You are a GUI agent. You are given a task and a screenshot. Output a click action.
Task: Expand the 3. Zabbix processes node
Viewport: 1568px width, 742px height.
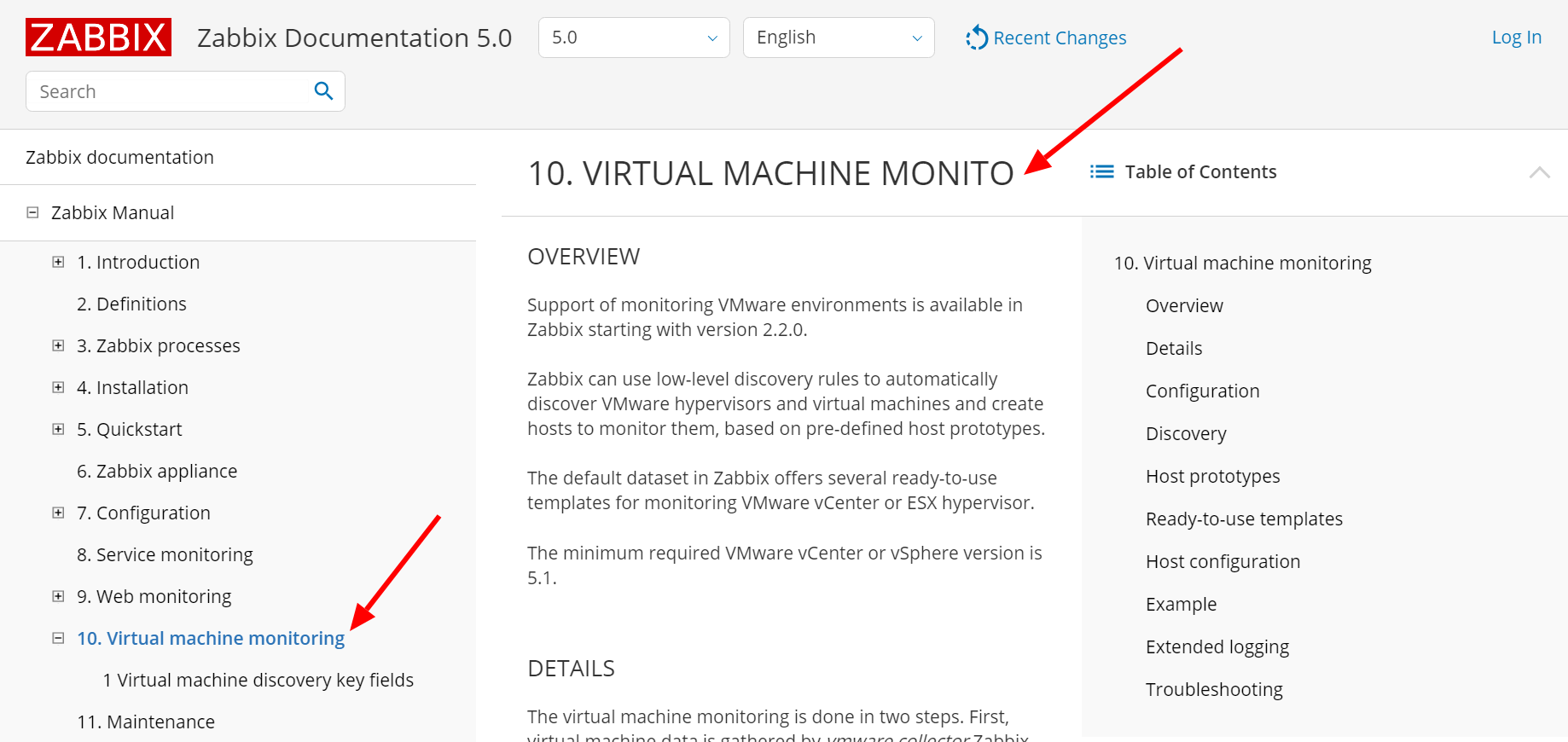(x=58, y=345)
